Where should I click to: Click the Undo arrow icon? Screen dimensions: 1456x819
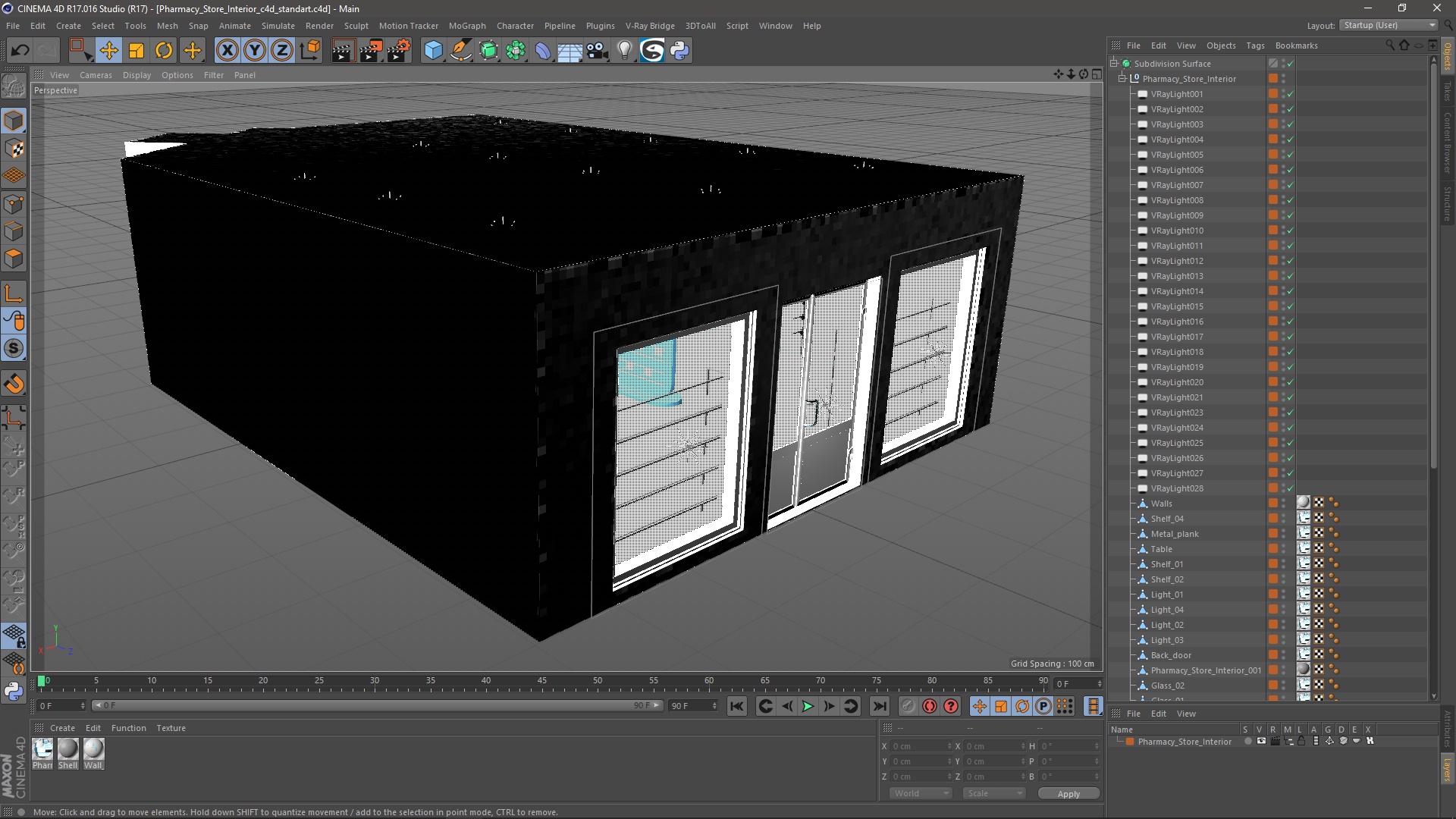tap(20, 51)
